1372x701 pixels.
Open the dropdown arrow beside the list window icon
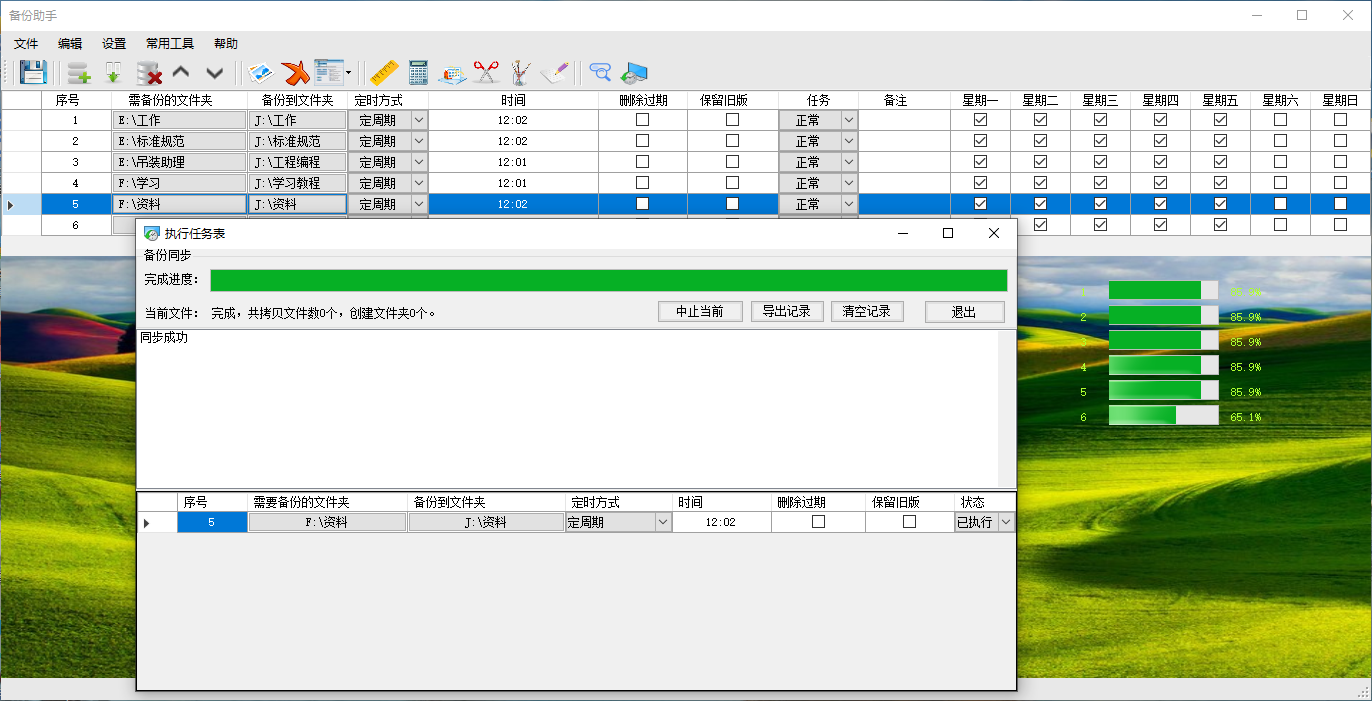348,72
